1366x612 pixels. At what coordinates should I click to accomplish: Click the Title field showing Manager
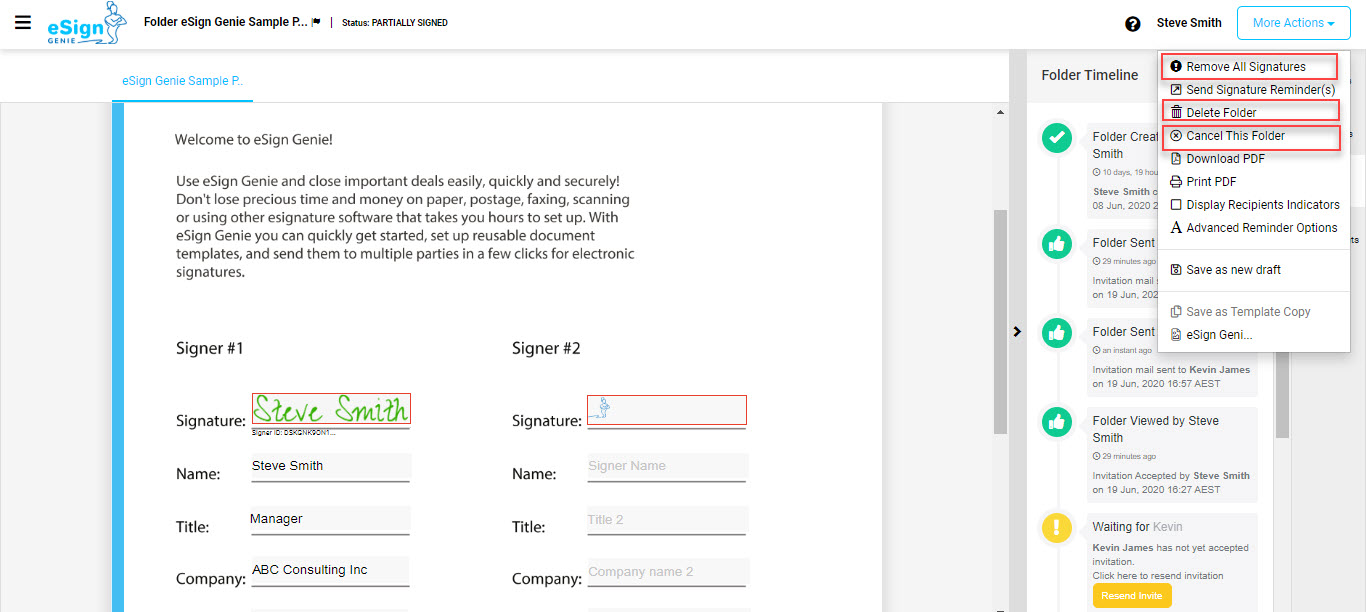330,520
